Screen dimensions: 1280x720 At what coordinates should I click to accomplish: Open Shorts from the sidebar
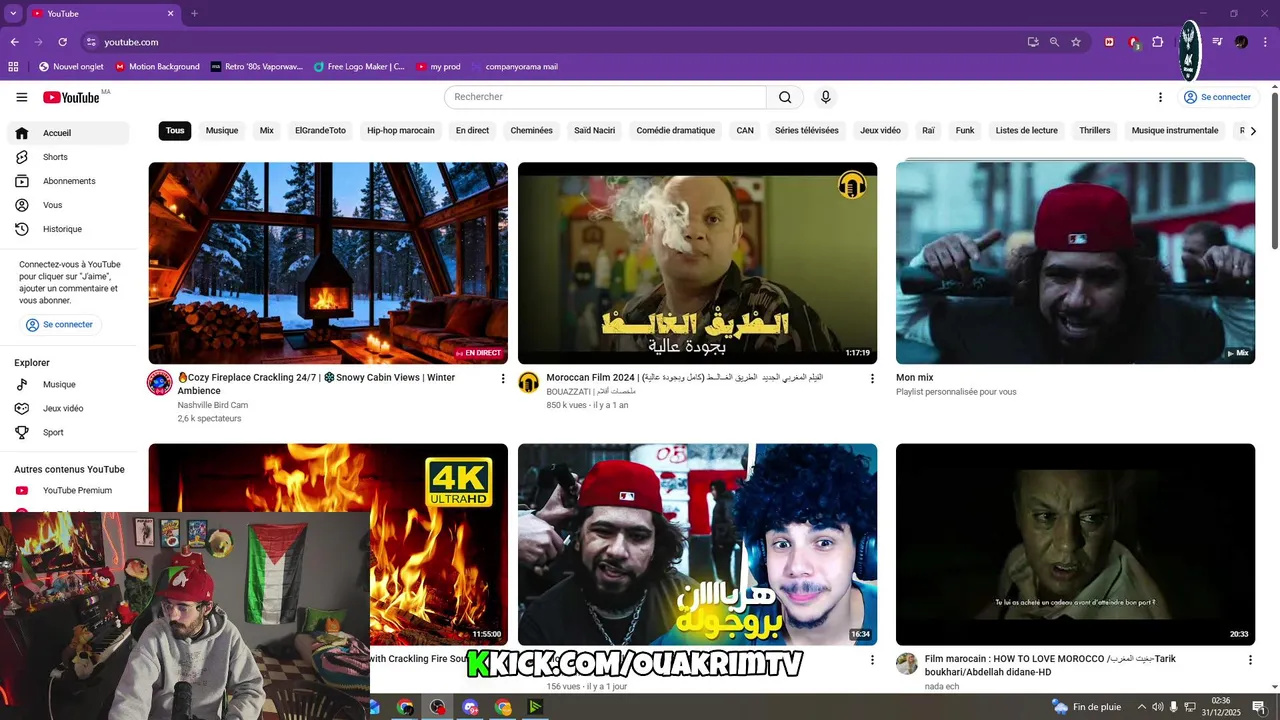click(x=68, y=157)
